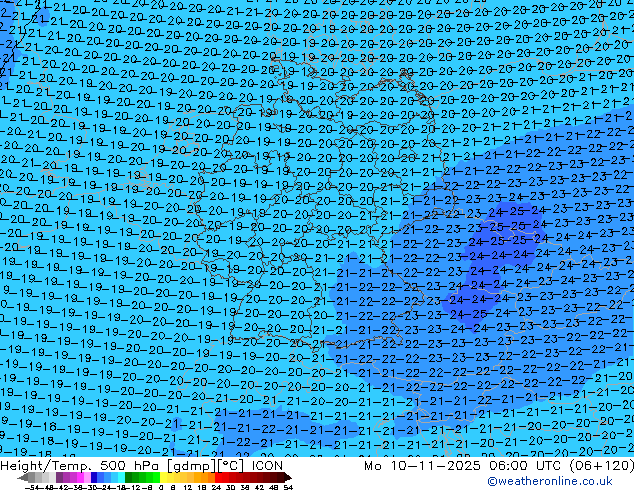
Task: Click the date Mo 10-11-2025
Action: pos(422,465)
